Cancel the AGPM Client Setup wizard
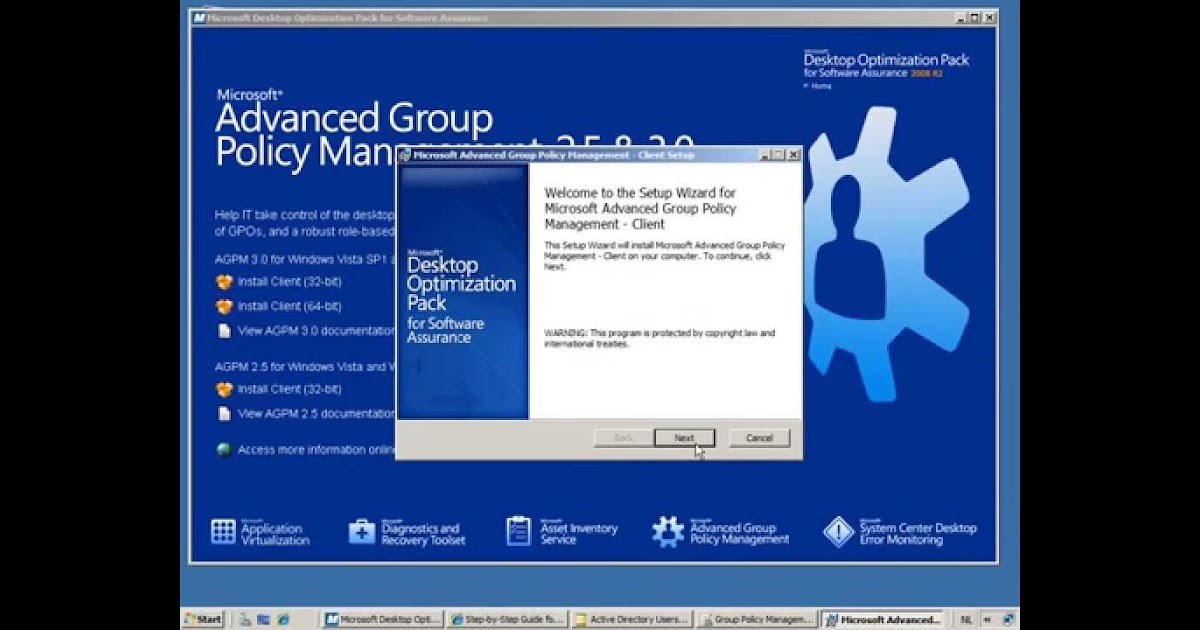 [759, 438]
